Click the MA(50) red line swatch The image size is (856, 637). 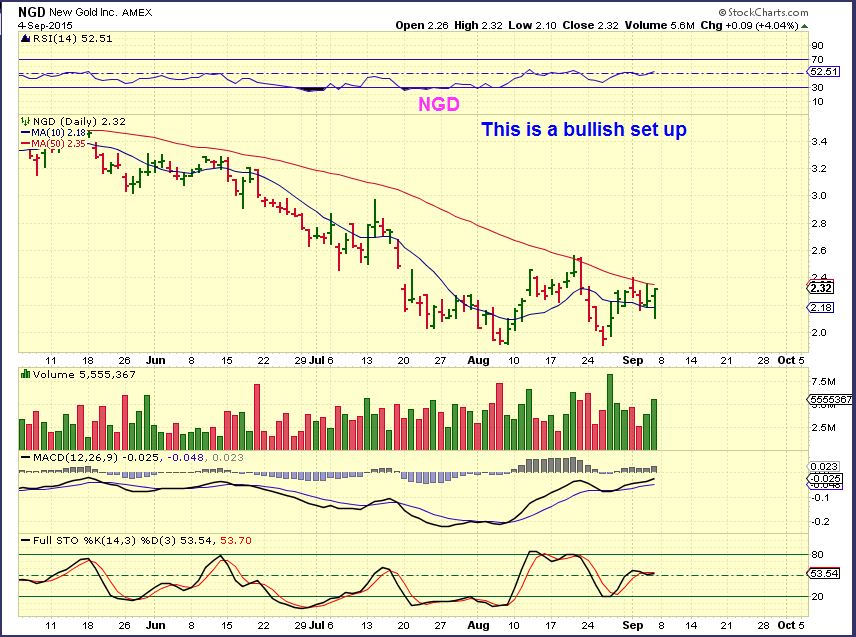click(x=25, y=144)
